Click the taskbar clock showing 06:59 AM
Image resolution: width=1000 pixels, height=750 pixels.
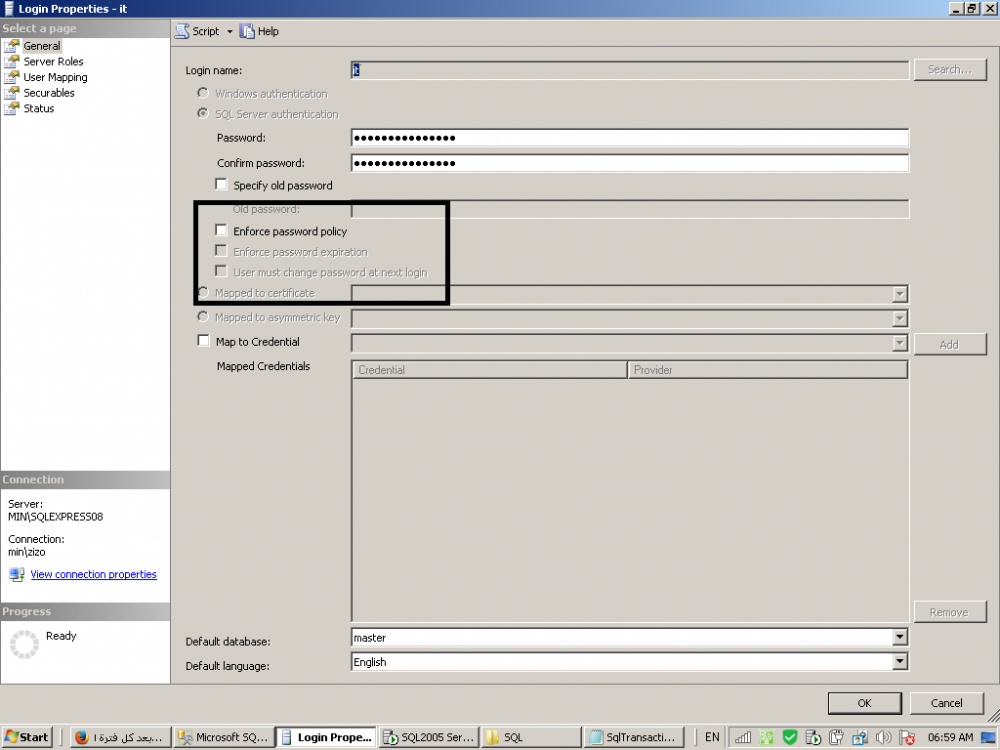(x=950, y=737)
